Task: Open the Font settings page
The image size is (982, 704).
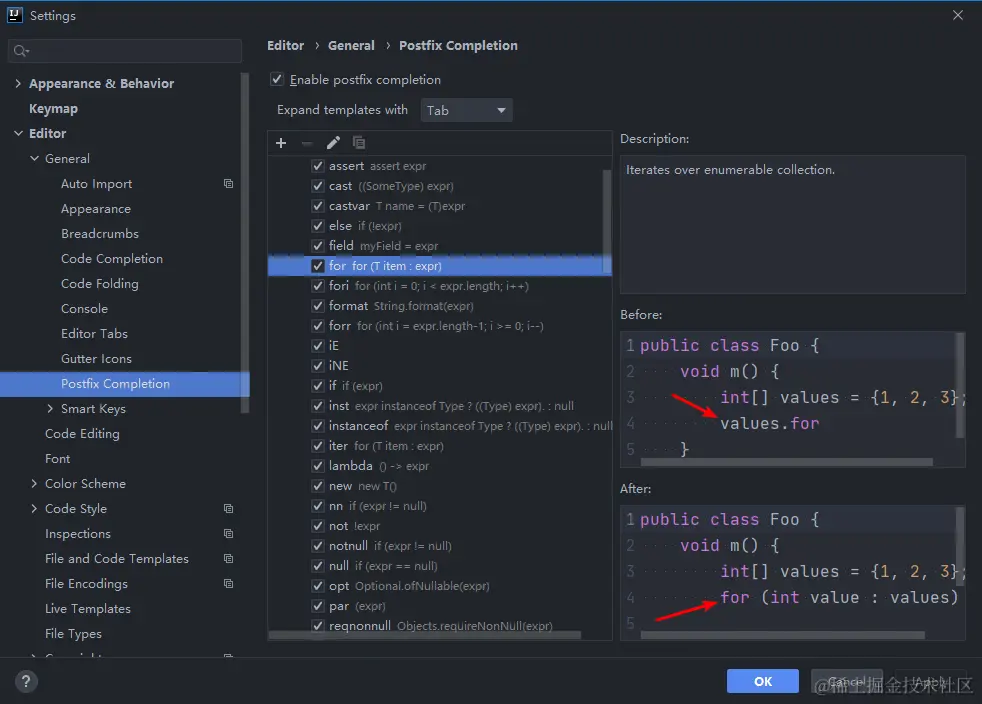Action: 58,458
